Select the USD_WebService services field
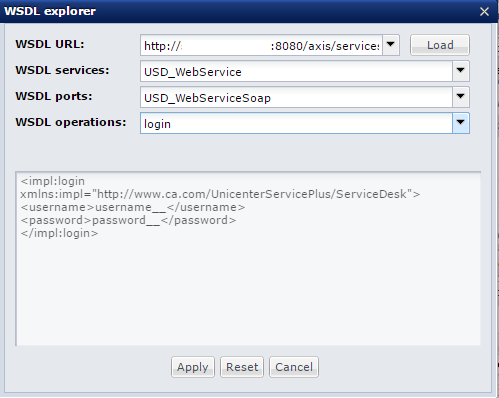The width and height of the screenshot is (499, 398). [x=296, y=71]
